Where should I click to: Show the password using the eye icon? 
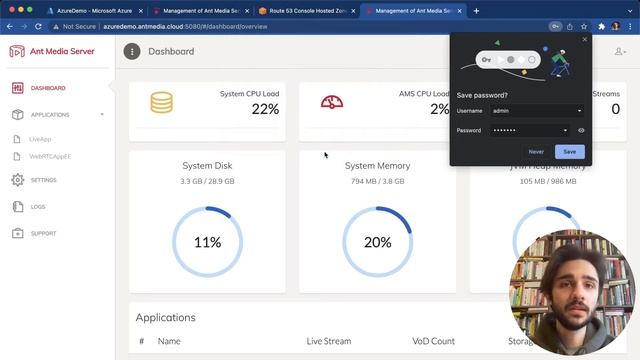coord(581,131)
